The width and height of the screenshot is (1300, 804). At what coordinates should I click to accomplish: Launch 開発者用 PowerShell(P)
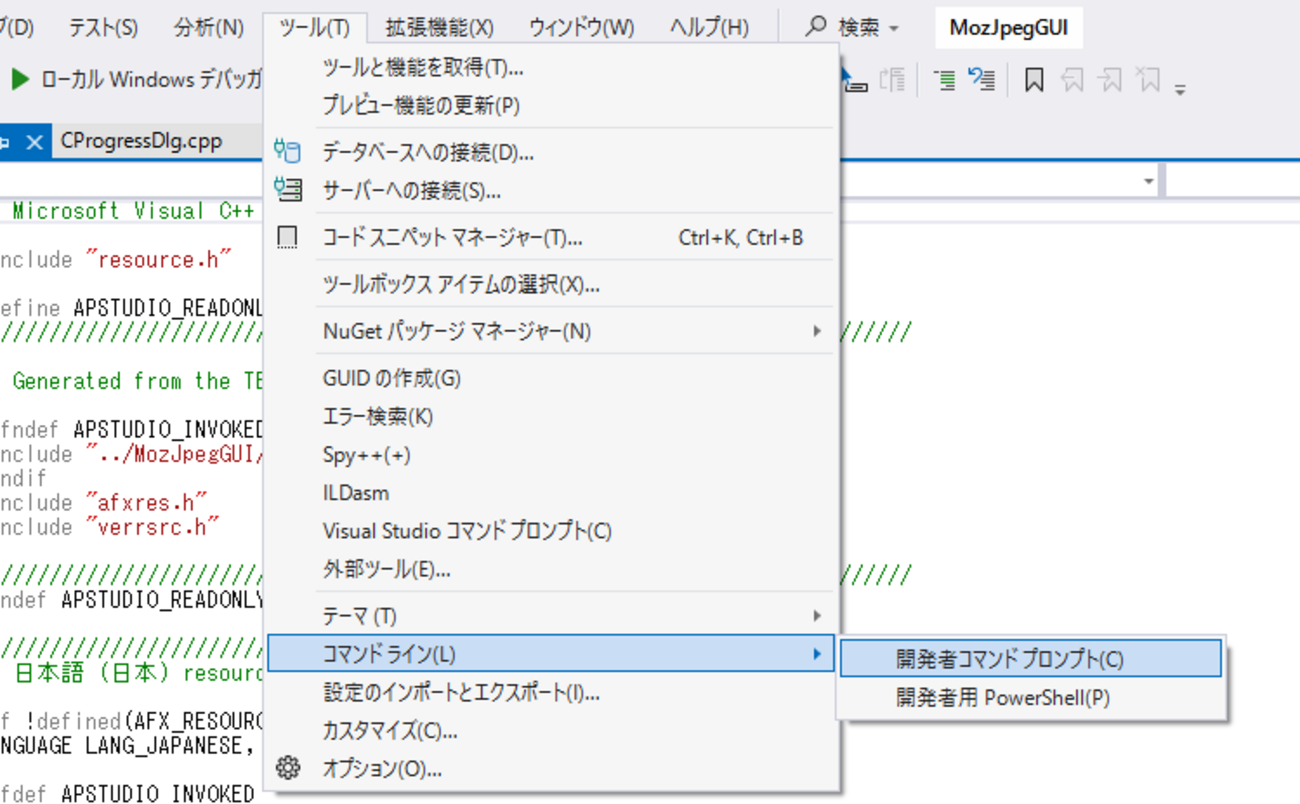(1031, 697)
